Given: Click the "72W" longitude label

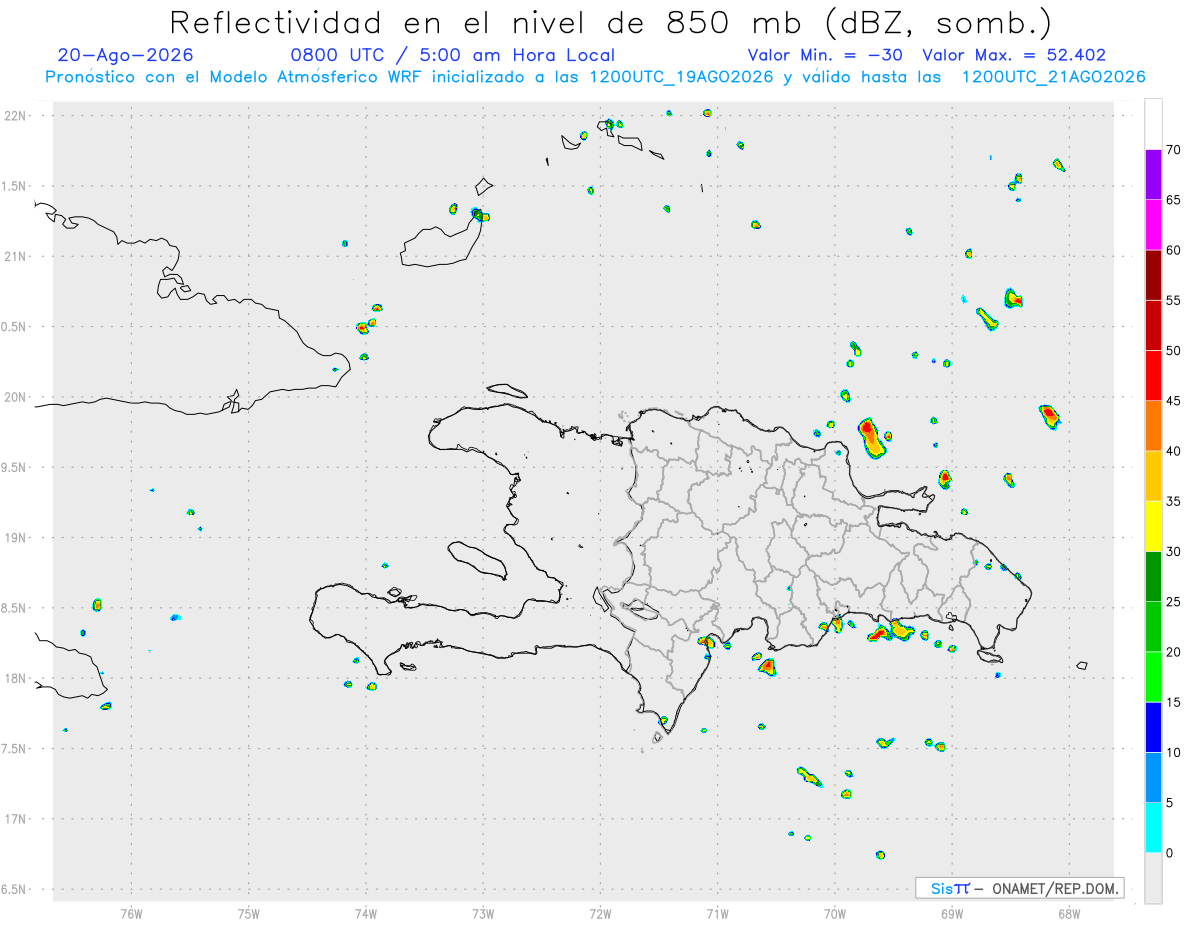Looking at the screenshot, I should click(600, 913).
